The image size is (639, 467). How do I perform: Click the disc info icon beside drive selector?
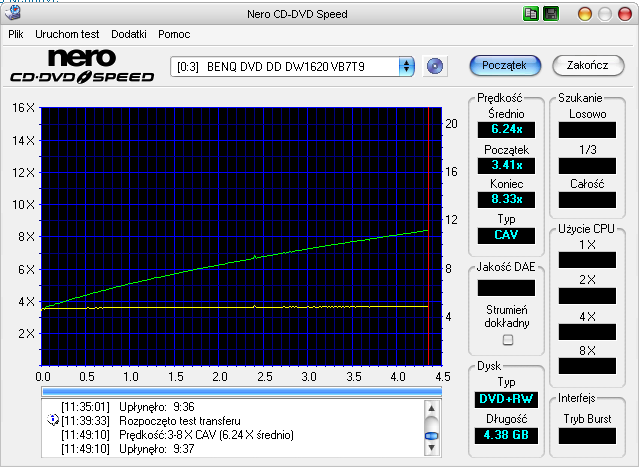click(x=434, y=66)
